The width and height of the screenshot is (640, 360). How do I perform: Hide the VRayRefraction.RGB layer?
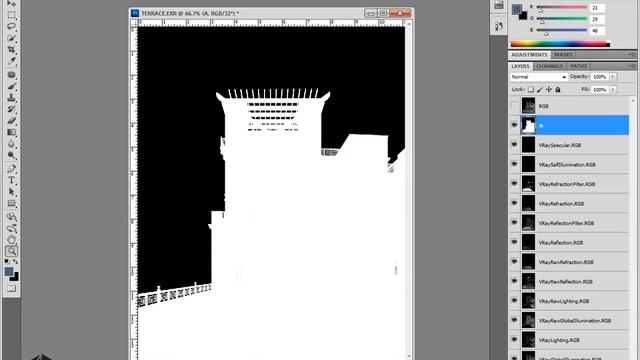pyautogui.click(x=514, y=203)
